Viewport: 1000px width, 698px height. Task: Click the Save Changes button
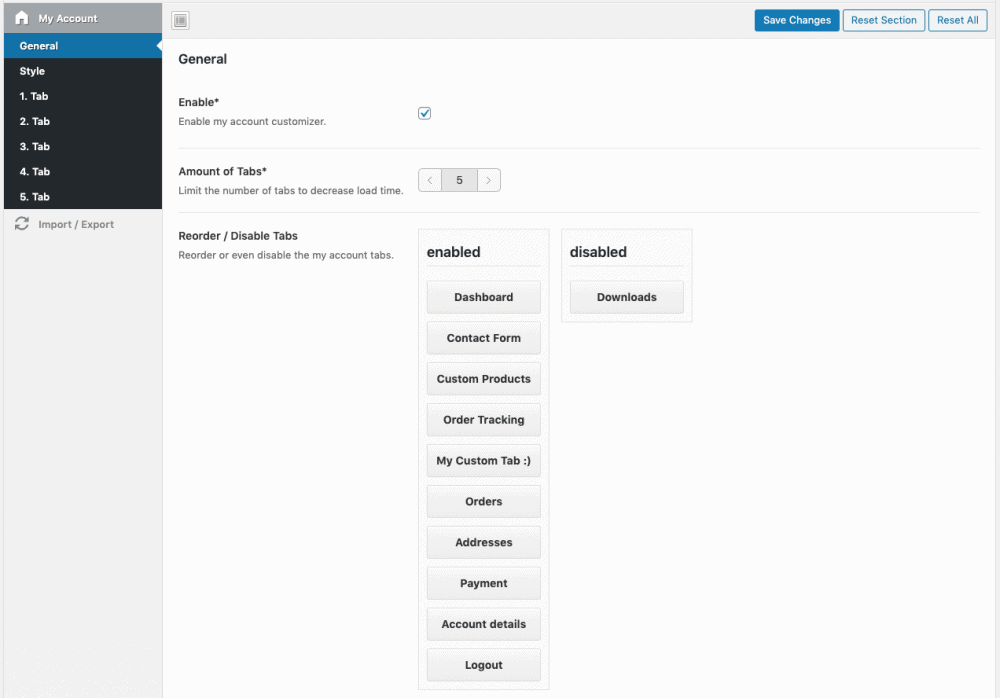tap(796, 20)
